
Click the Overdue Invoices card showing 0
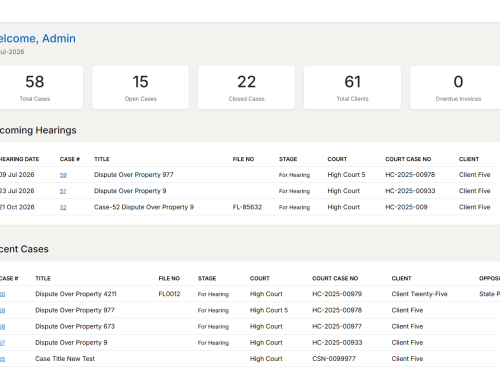(x=456, y=87)
